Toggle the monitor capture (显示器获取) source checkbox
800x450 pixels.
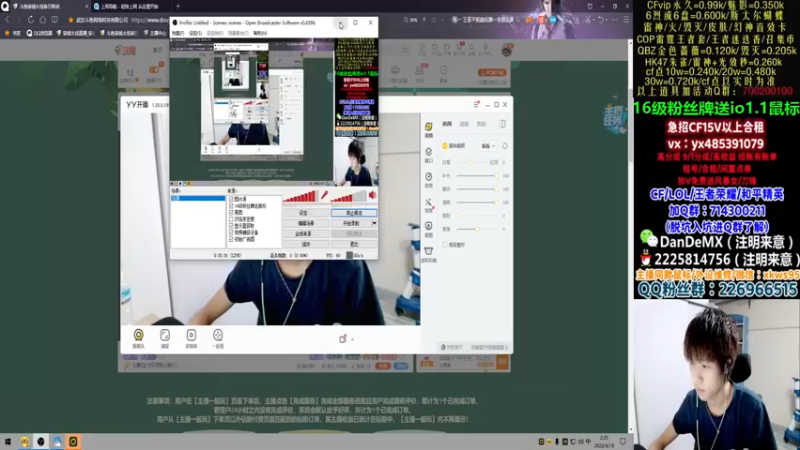point(231,226)
